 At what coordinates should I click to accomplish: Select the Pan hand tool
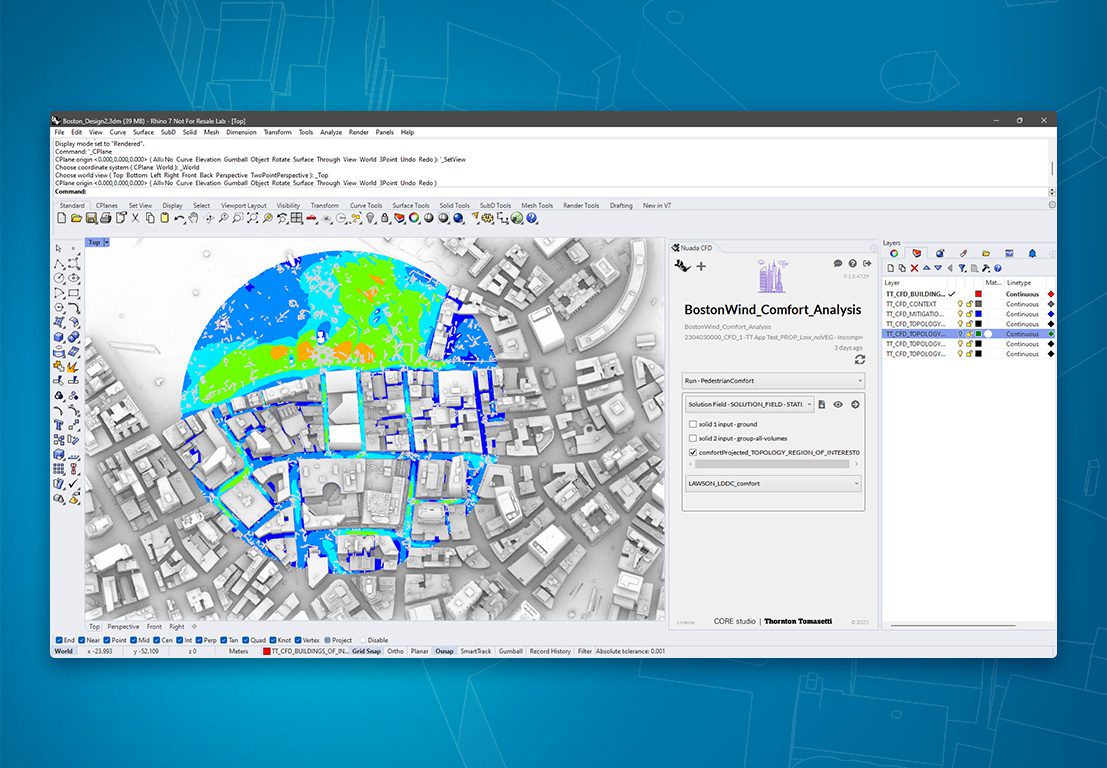tap(193, 219)
